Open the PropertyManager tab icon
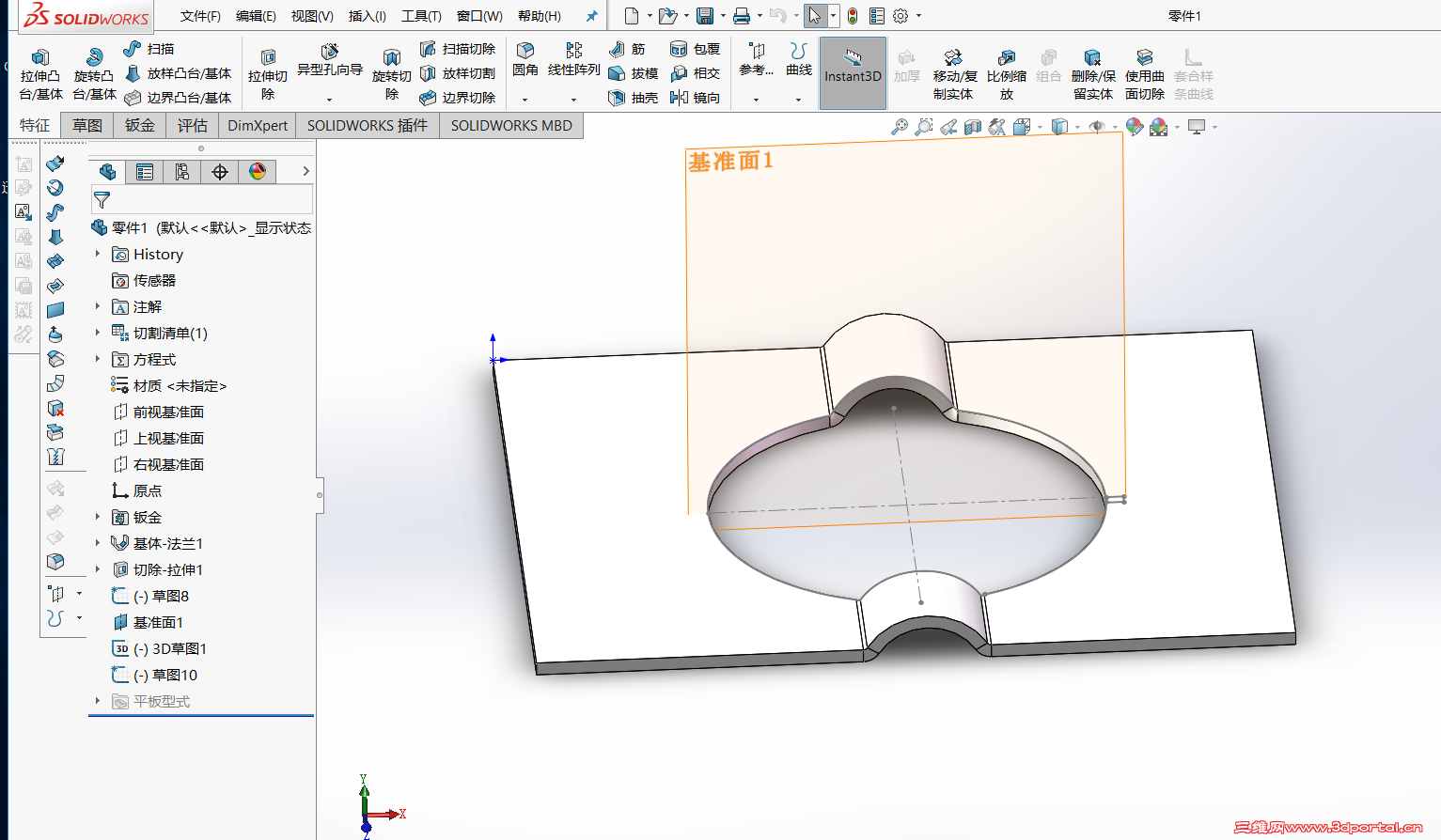1441x840 pixels. pos(145,172)
